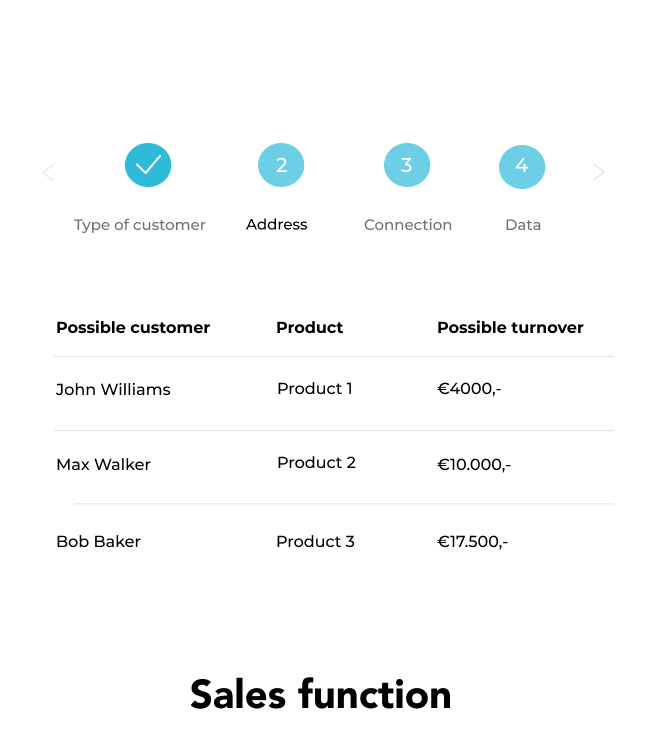Switch to the Address step label
Image resolution: width=650 pixels, height=750 pixels.
[x=276, y=224]
